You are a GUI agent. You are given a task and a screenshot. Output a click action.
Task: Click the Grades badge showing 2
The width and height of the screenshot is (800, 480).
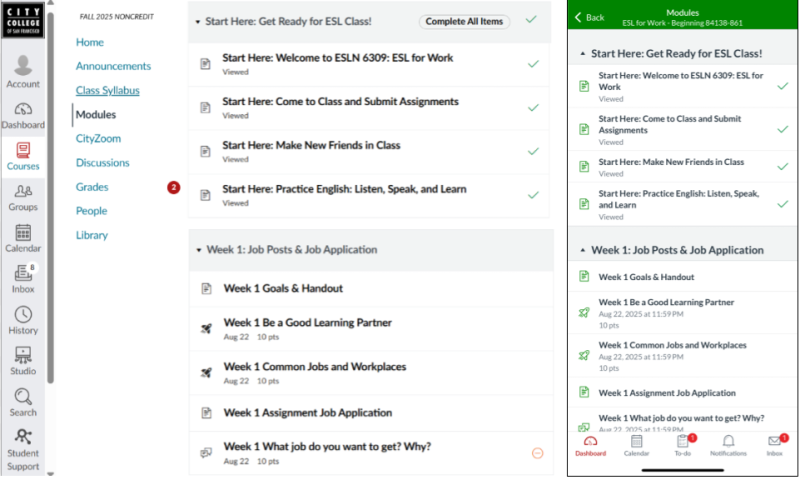pyautogui.click(x=173, y=187)
